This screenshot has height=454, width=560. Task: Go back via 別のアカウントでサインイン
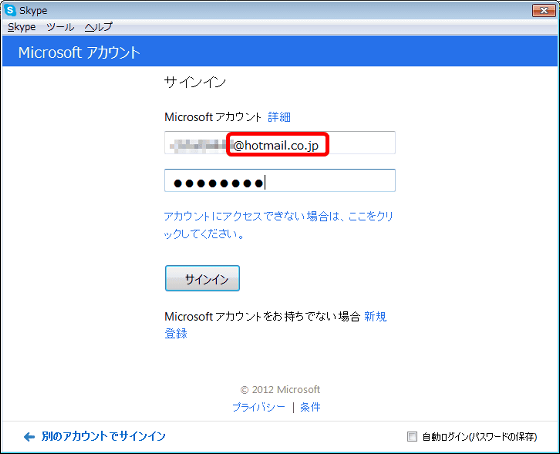(104, 436)
